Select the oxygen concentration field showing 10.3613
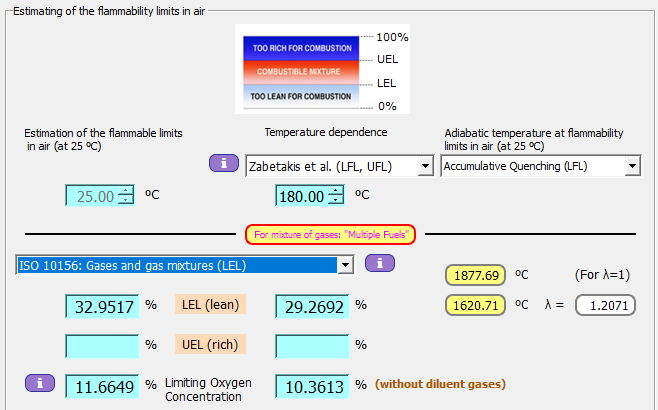This screenshot has width=658, height=410. point(312,385)
